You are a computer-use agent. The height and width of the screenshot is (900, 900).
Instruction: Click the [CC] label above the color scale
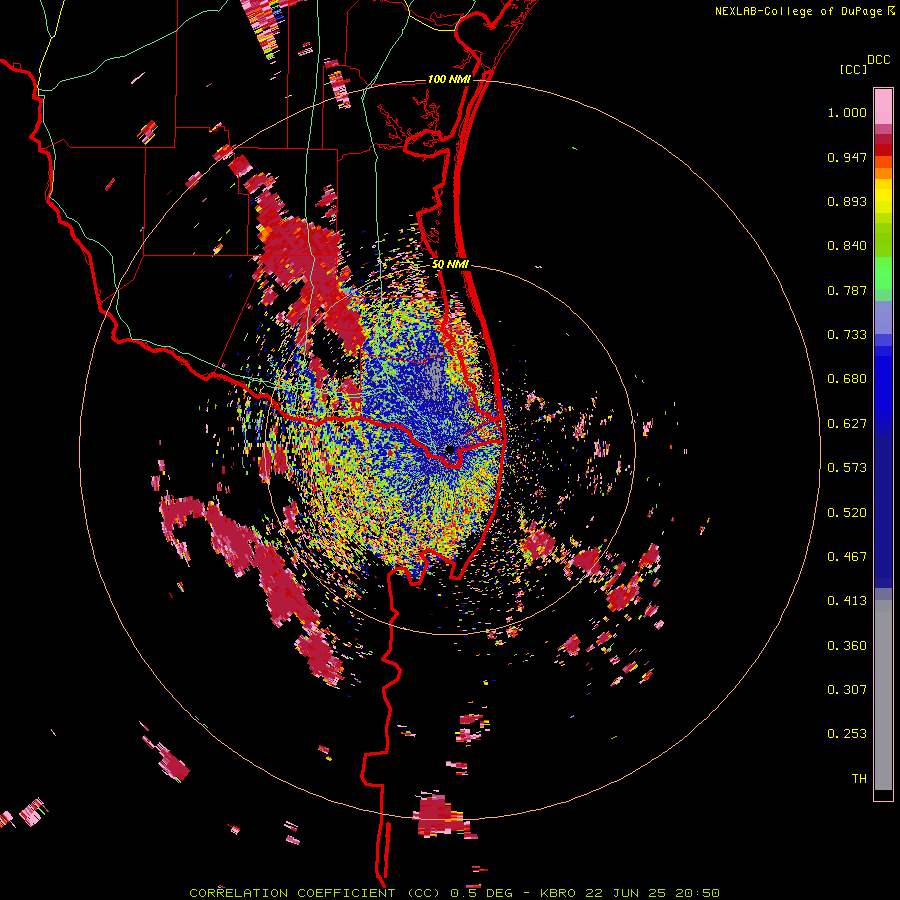click(853, 69)
